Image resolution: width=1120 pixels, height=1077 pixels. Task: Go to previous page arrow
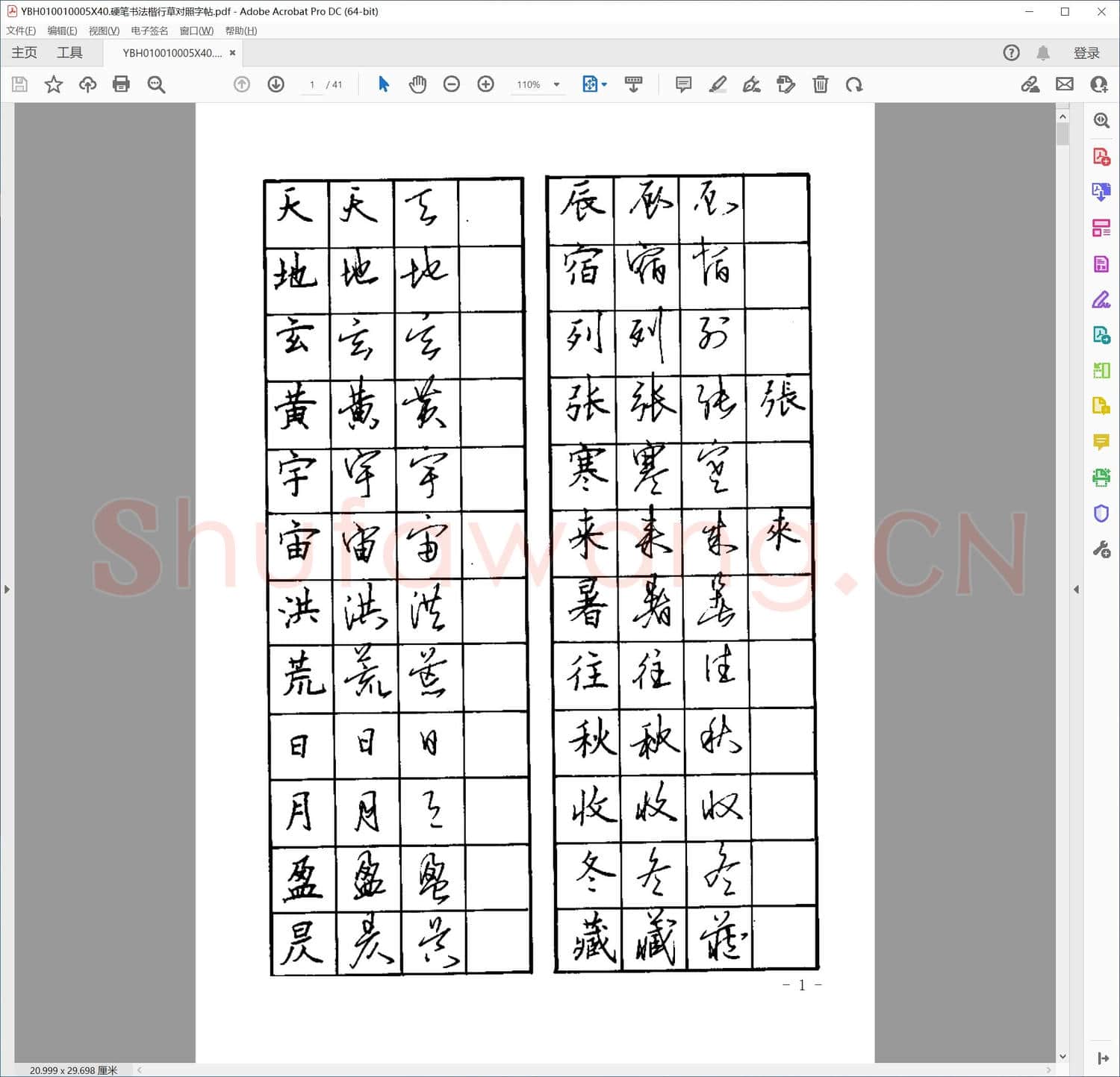coord(242,84)
